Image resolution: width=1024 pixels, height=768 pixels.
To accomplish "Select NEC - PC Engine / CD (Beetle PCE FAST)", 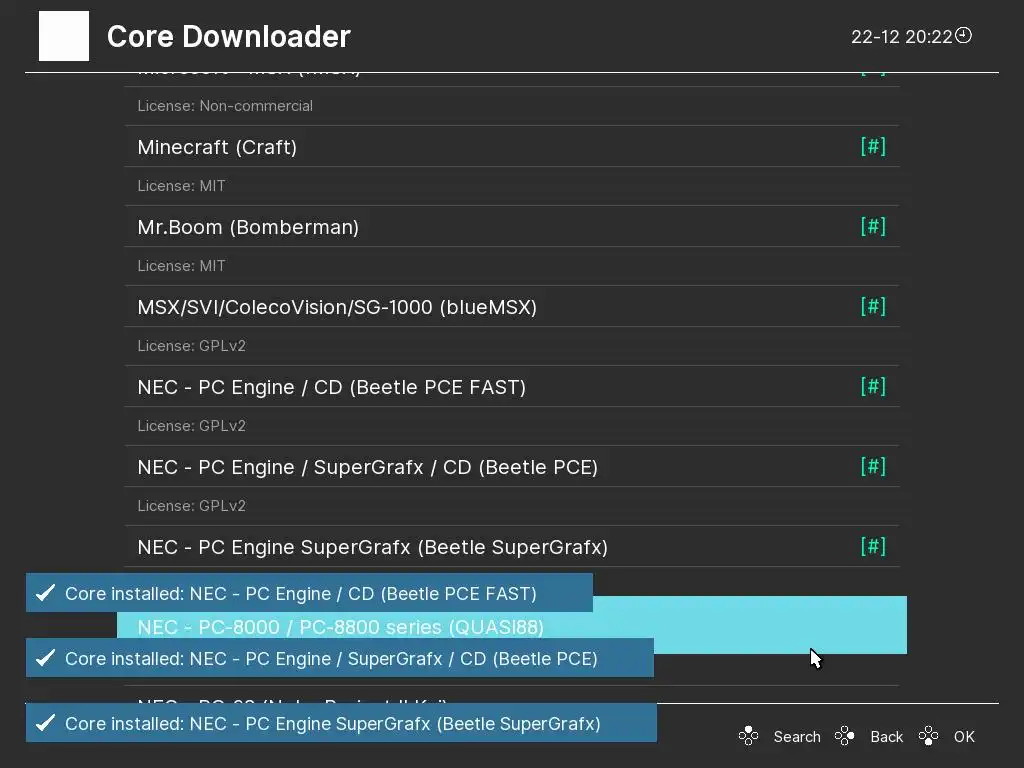I will coord(331,387).
